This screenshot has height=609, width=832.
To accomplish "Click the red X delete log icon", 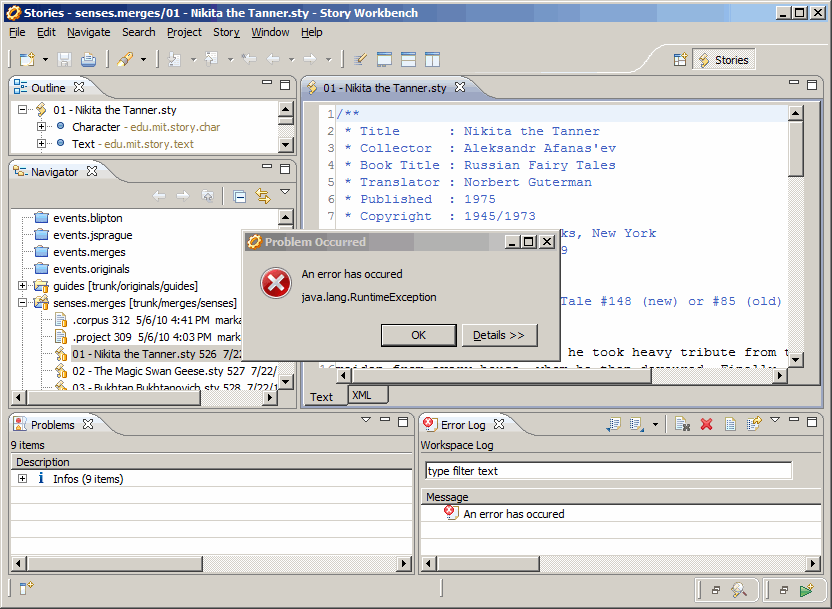I will coord(706,425).
